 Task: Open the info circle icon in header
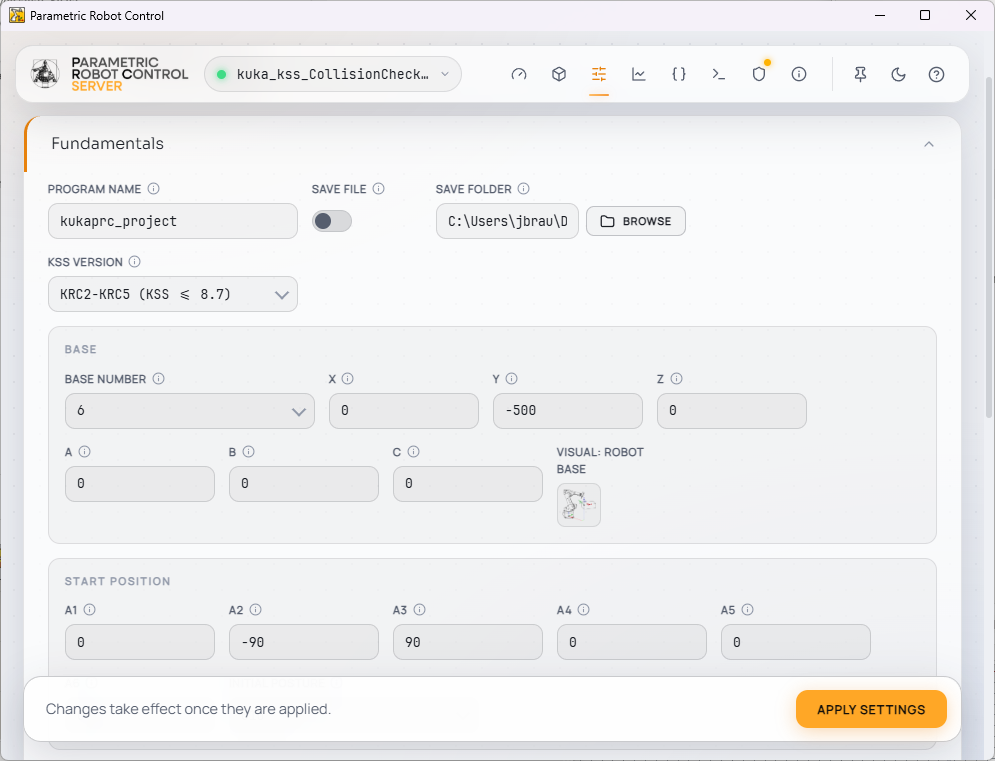coord(799,74)
